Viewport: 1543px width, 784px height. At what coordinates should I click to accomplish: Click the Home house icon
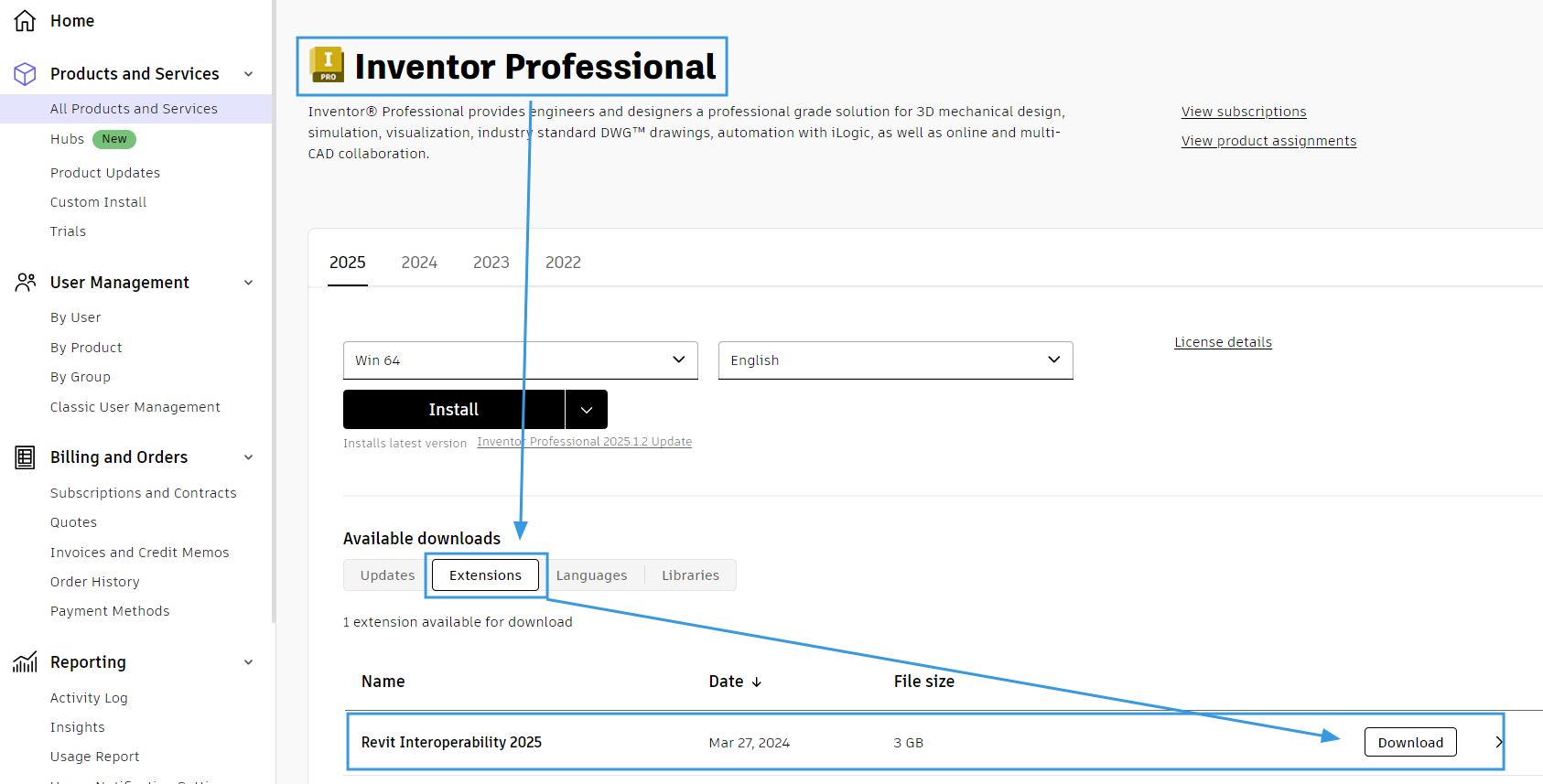(25, 20)
